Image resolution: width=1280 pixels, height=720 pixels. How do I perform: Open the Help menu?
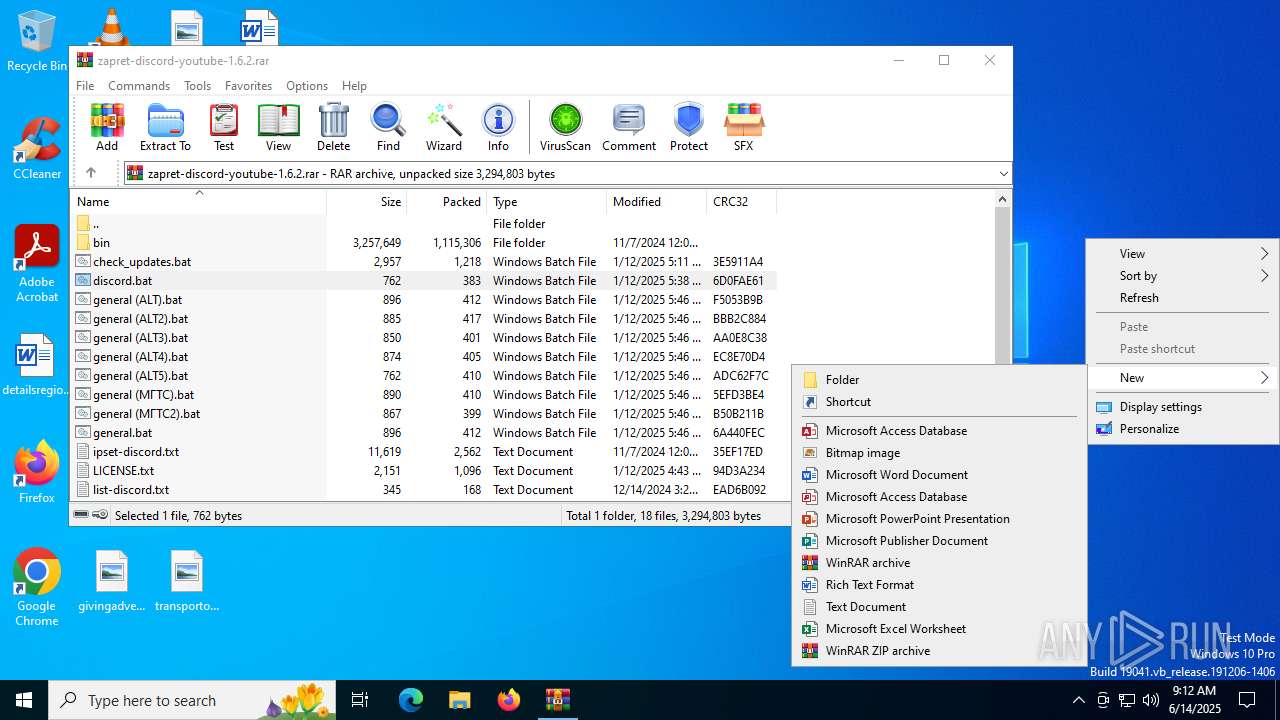click(x=354, y=86)
